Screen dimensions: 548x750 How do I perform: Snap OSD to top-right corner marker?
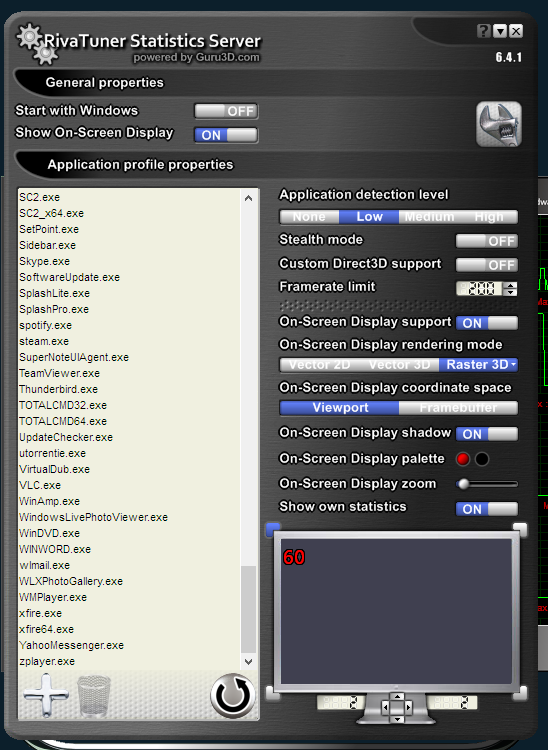tap(520, 529)
